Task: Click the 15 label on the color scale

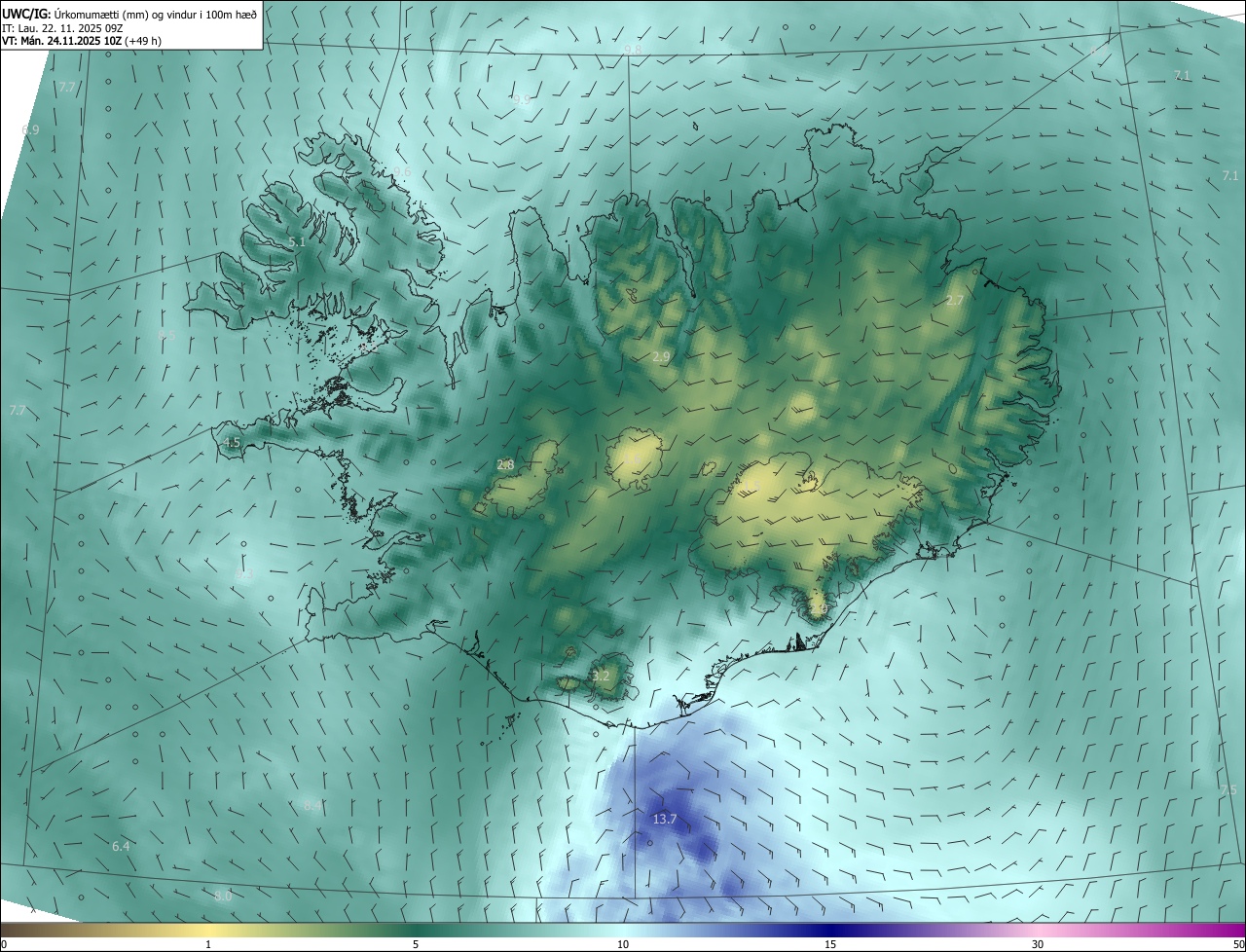Action: 830,944
